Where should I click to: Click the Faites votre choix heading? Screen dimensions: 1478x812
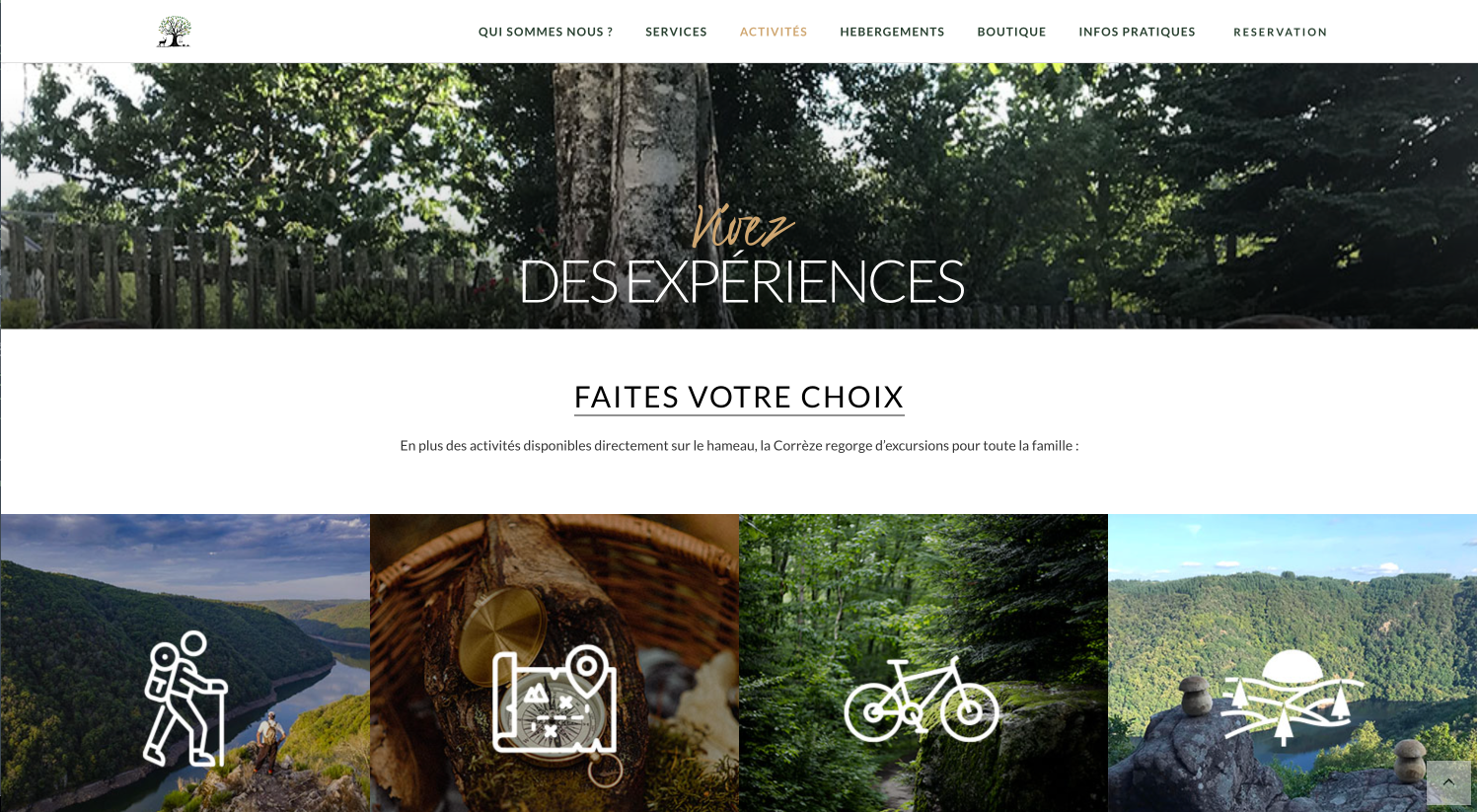pos(739,397)
